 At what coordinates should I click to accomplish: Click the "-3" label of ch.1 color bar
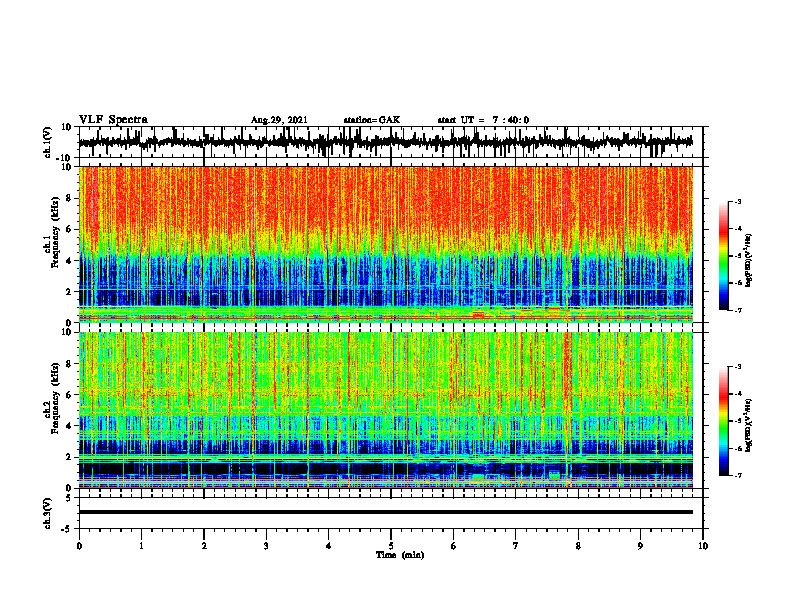click(737, 201)
